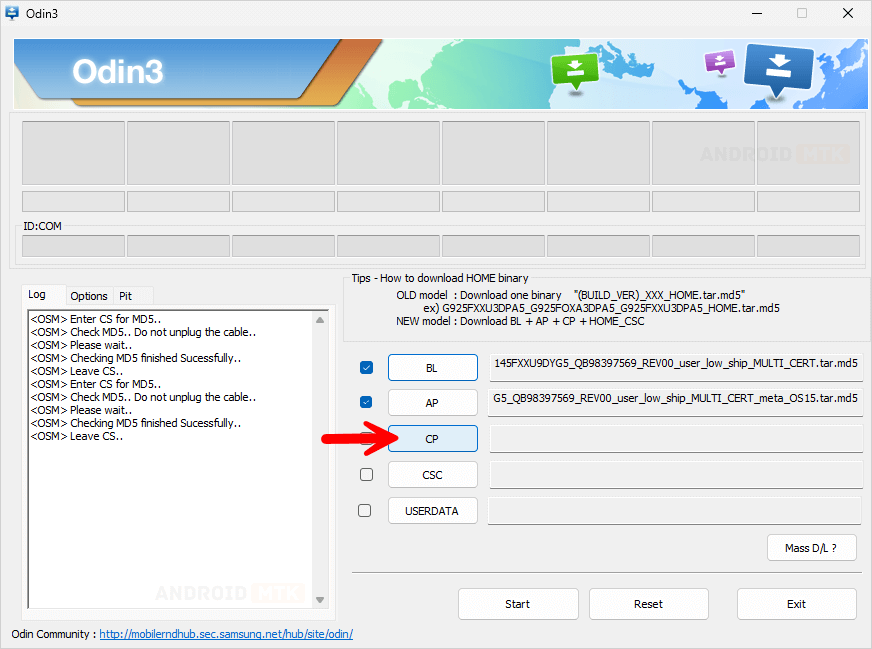
Task: Uncheck the BL checkbox
Action: tap(366, 368)
